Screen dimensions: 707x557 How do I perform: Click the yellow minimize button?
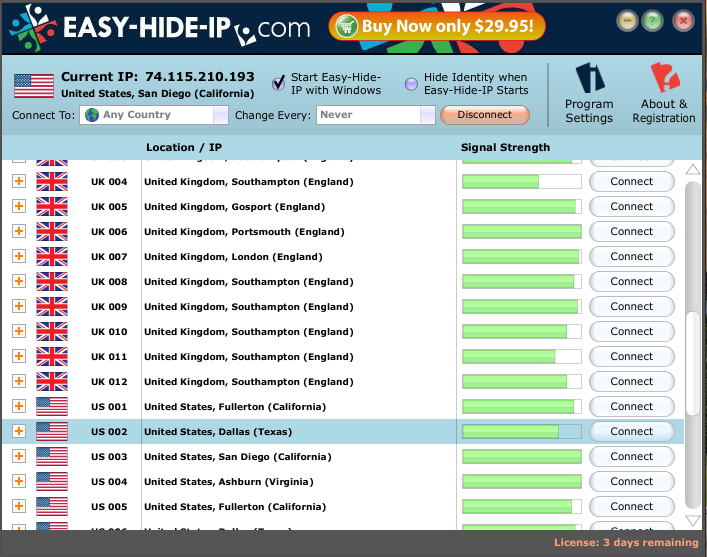pyautogui.click(x=627, y=20)
